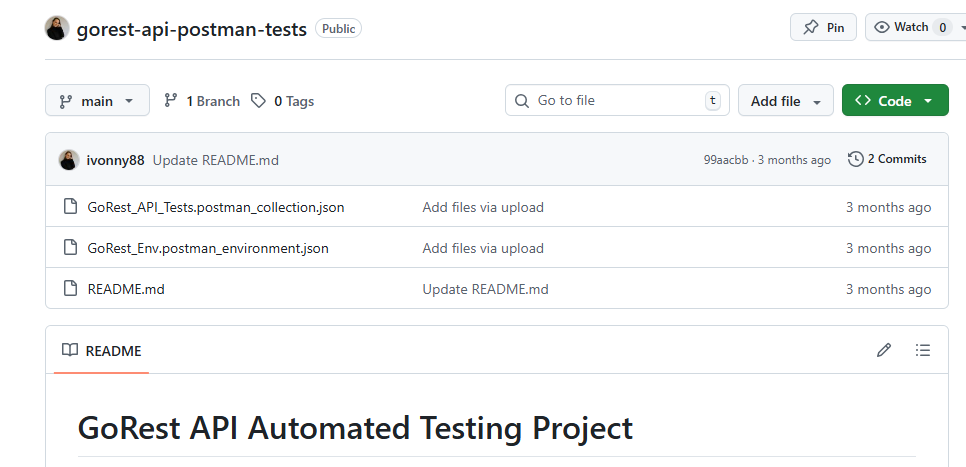Click '3 months ago' beside commit hash 99aacbb
This screenshot has width=966, height=467.
pos(794,160)
